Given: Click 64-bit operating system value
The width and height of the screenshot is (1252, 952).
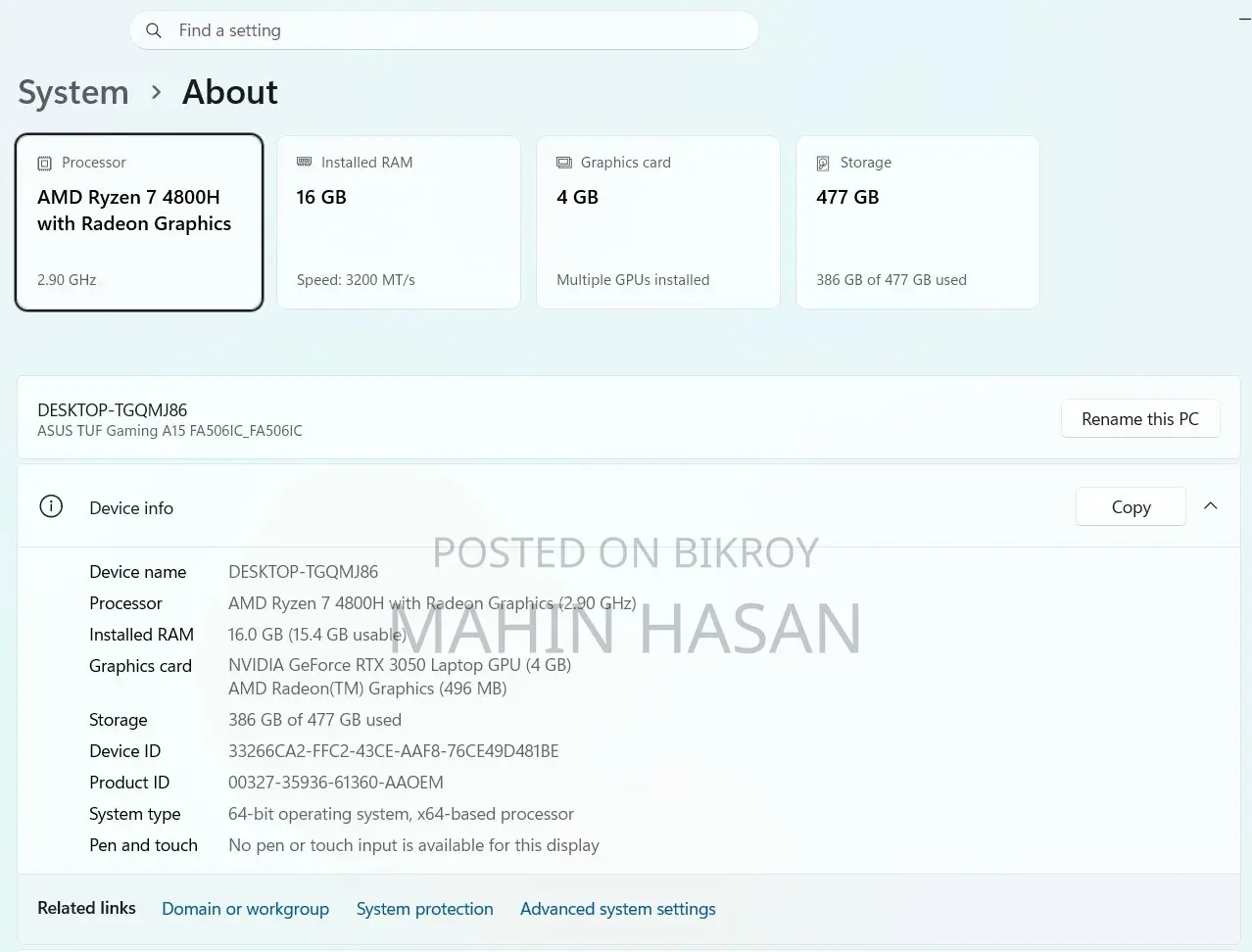Looking at the screenshot, I should pos(401,814).
